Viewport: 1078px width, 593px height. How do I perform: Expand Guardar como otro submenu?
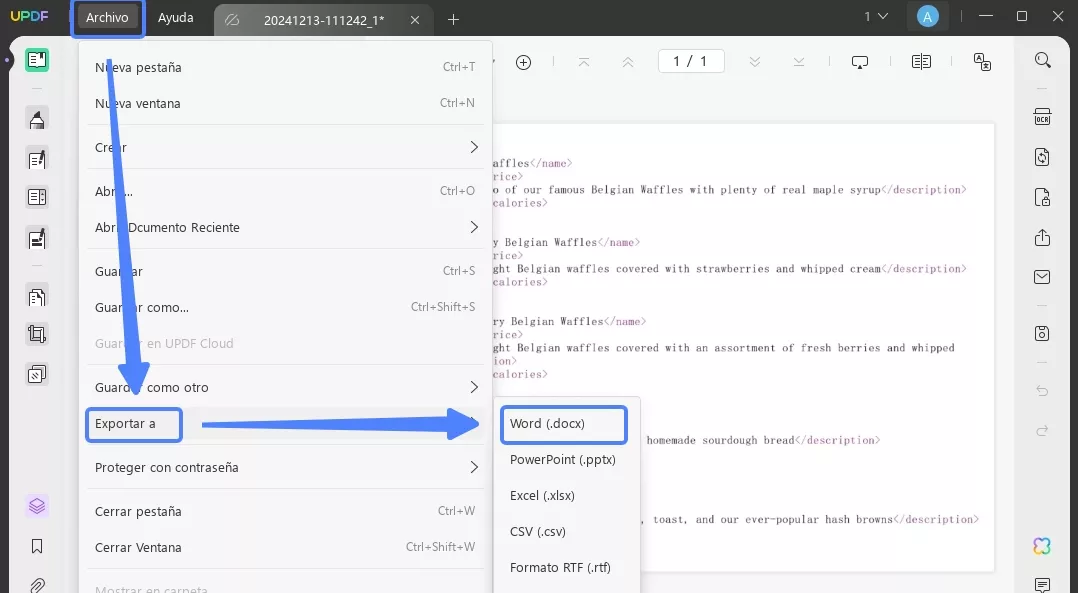[285, 388]
